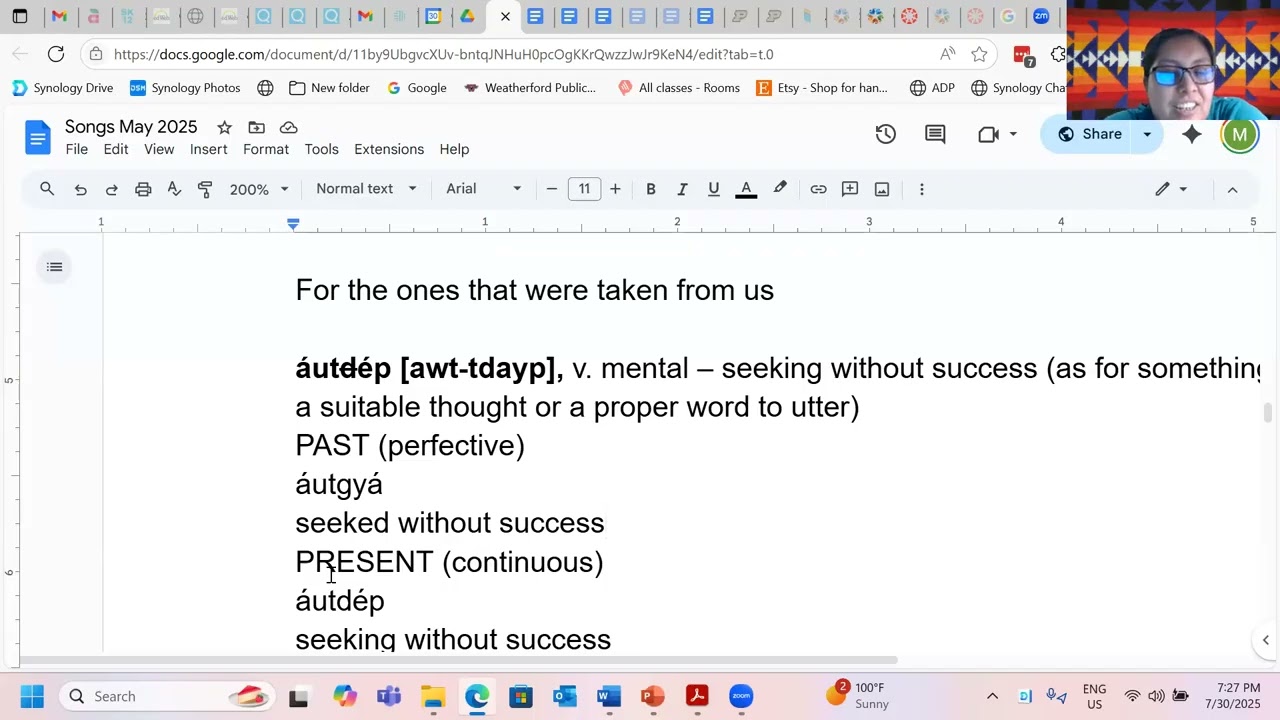
Task: Toggle underline formatting
Action: [713, 189]
